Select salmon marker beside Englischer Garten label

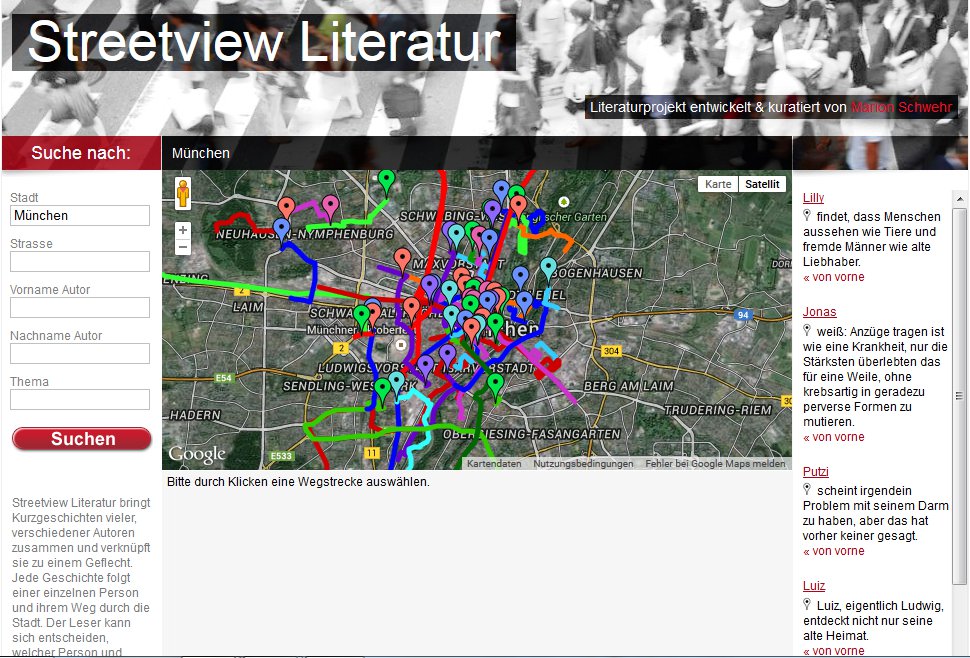point(518,207)
